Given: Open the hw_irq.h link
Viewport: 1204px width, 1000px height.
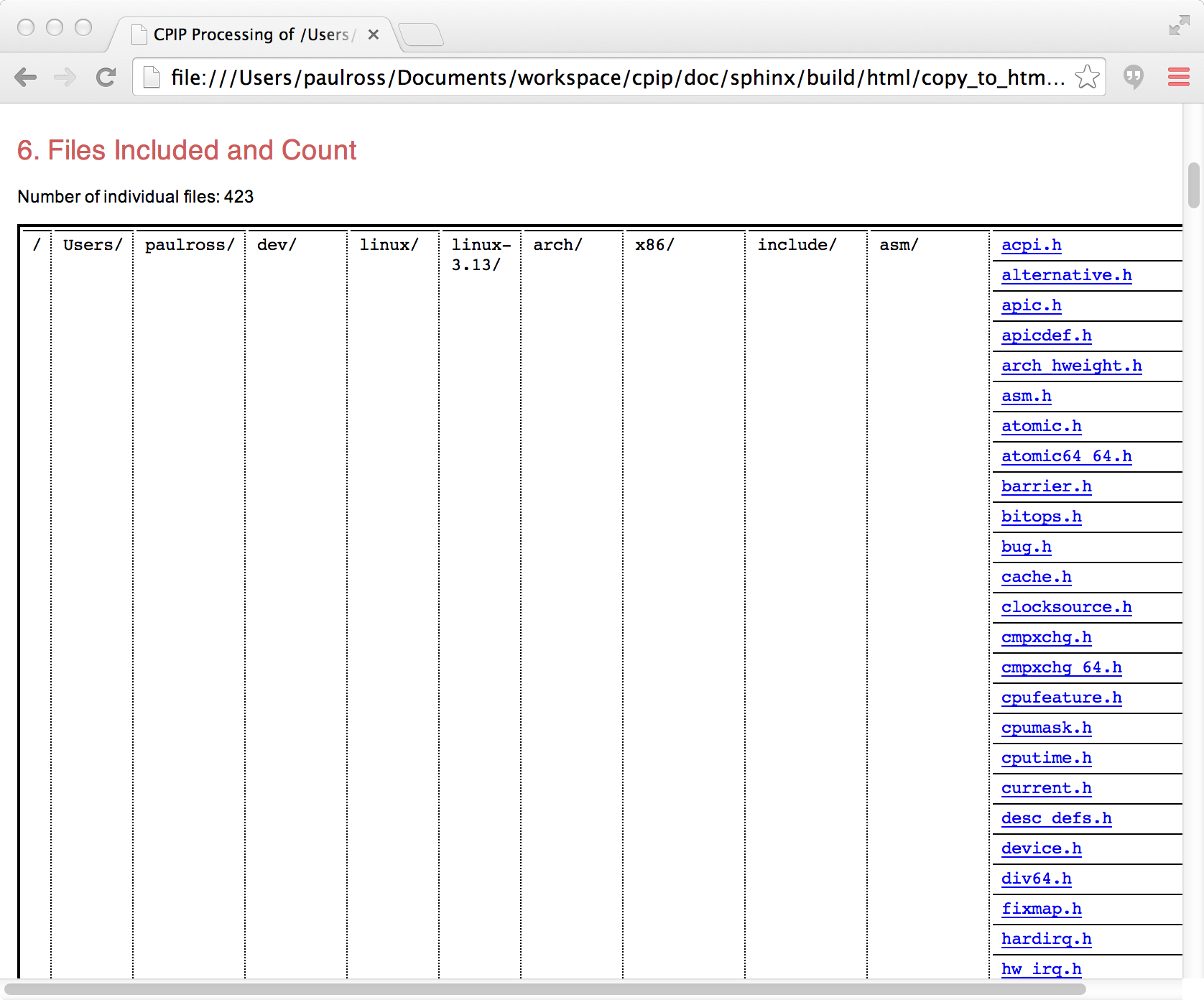Looking at the screenshot, I should click(1041, 969).
